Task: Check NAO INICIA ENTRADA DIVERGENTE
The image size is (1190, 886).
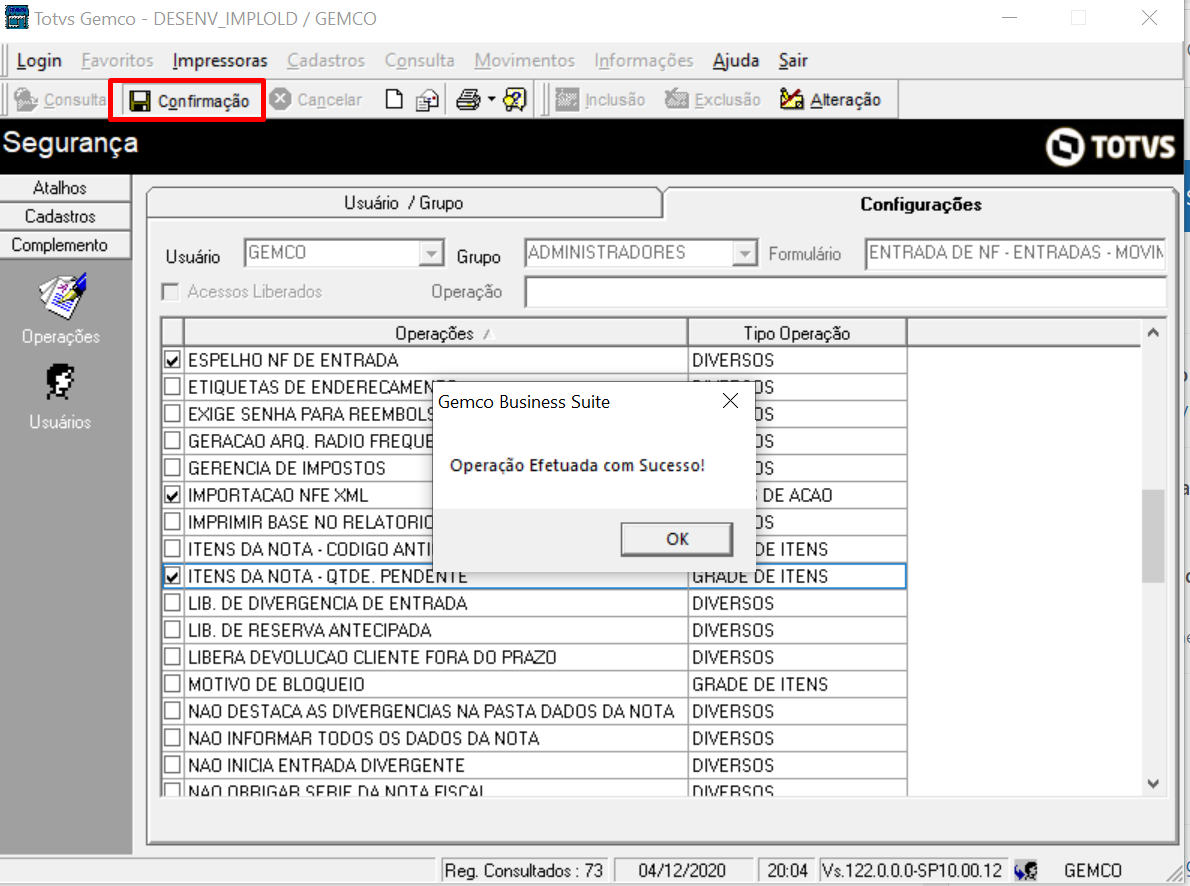Action: point(172,765)
